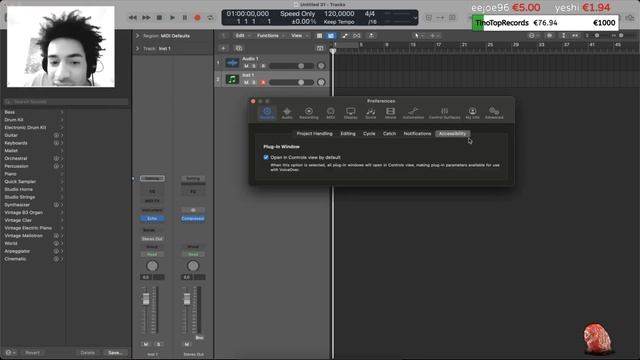Click the highlighted blue view mode icon
640x360 pixels.
click(x=331, y=36)
